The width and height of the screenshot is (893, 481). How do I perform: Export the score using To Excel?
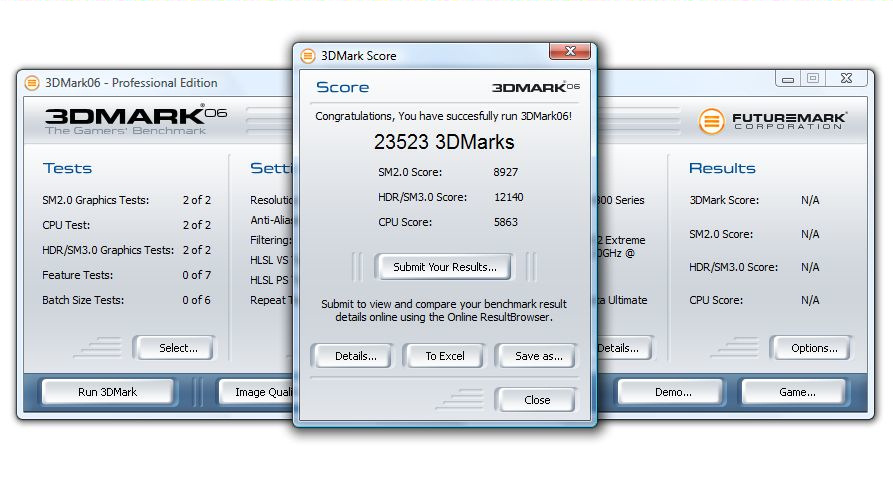pyautogui.click(x=445, y=356)
